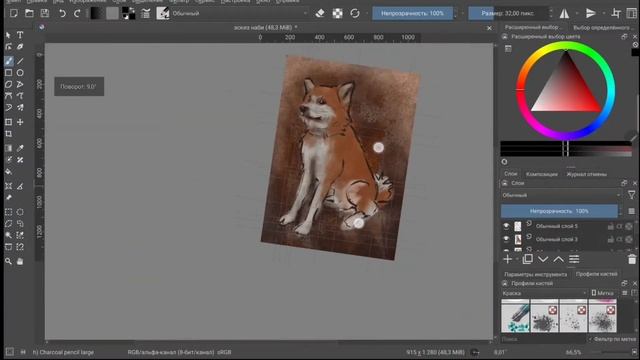Open layer blending mode dropdown Обычный
This screenshot has height=360, width=640.
pyautogui.click(x=561, y=196)
